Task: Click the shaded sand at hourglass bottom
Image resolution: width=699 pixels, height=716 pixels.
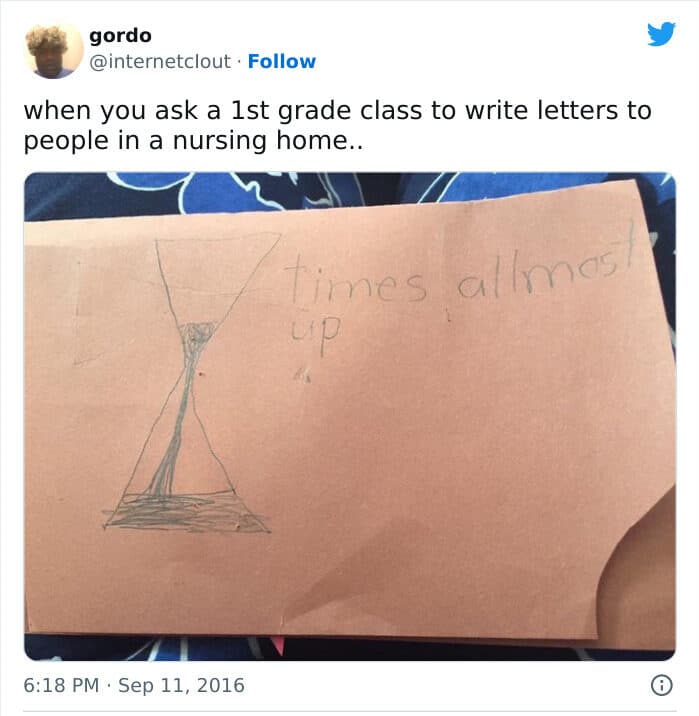Action: tap(187, 513)
